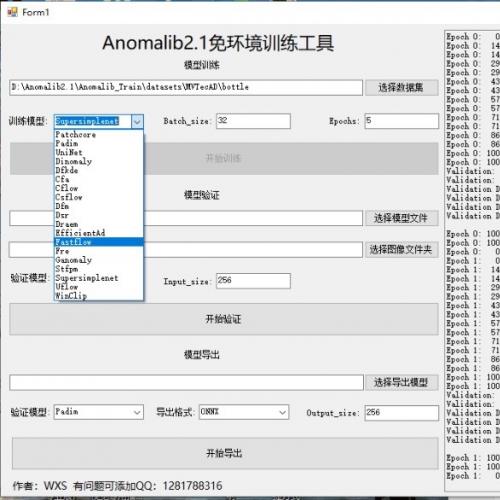
Task: Open the 训练模型 combo box arrow
Action: click(137, 122)
